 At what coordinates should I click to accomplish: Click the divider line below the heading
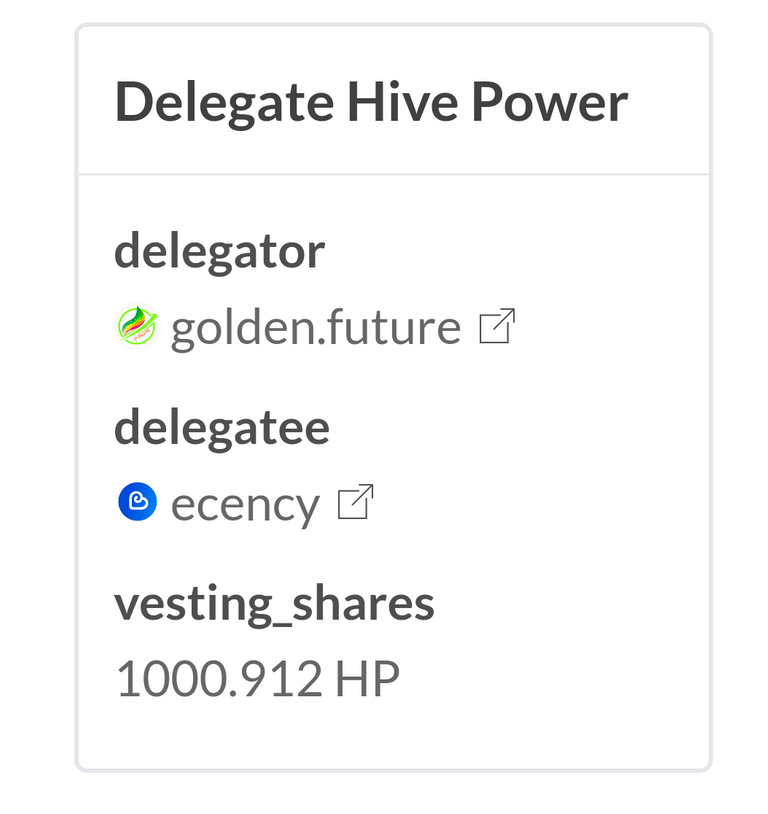[393, 174]
